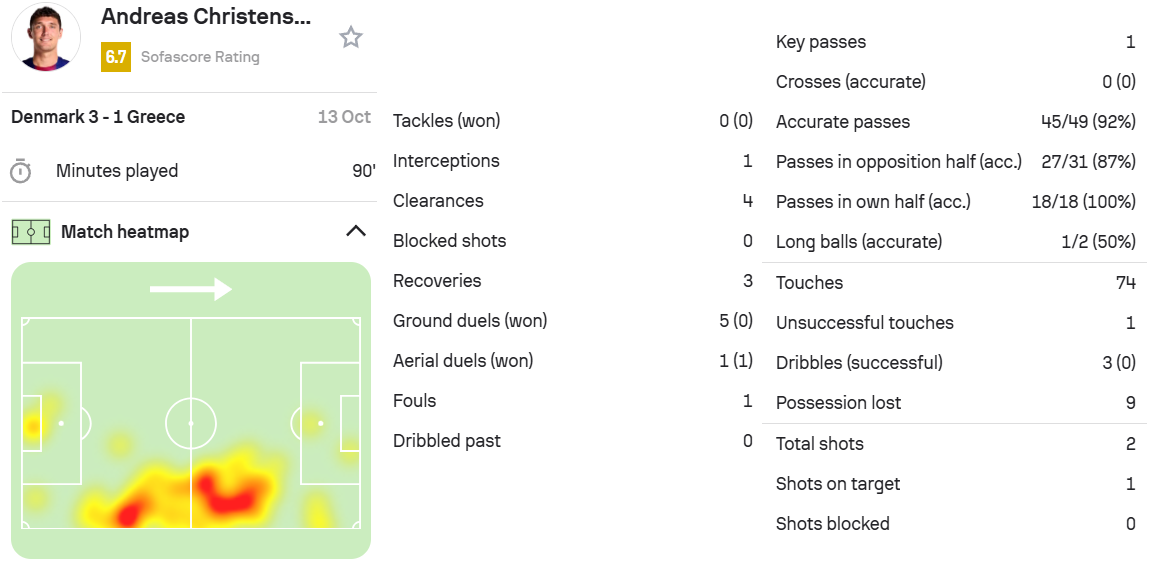Click the favorite star icon
Image resolution: width=1149 pixels, height=562 pixels.
click(x=350, y=38)
